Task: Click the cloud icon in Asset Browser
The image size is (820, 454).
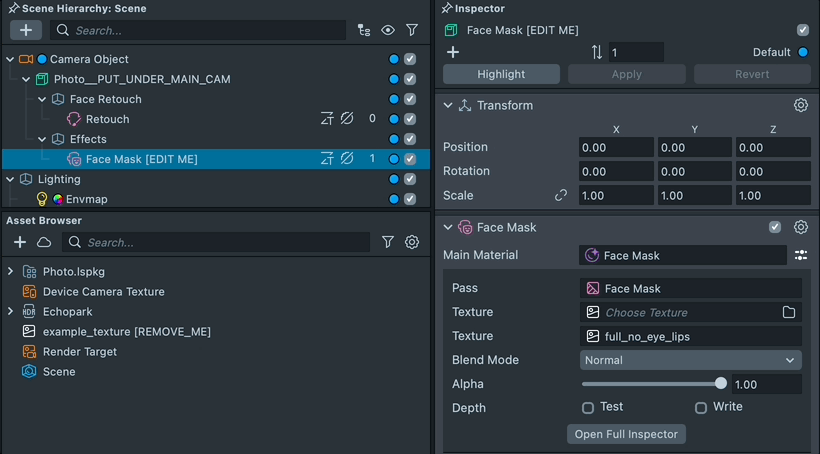Action: point(44,242)
